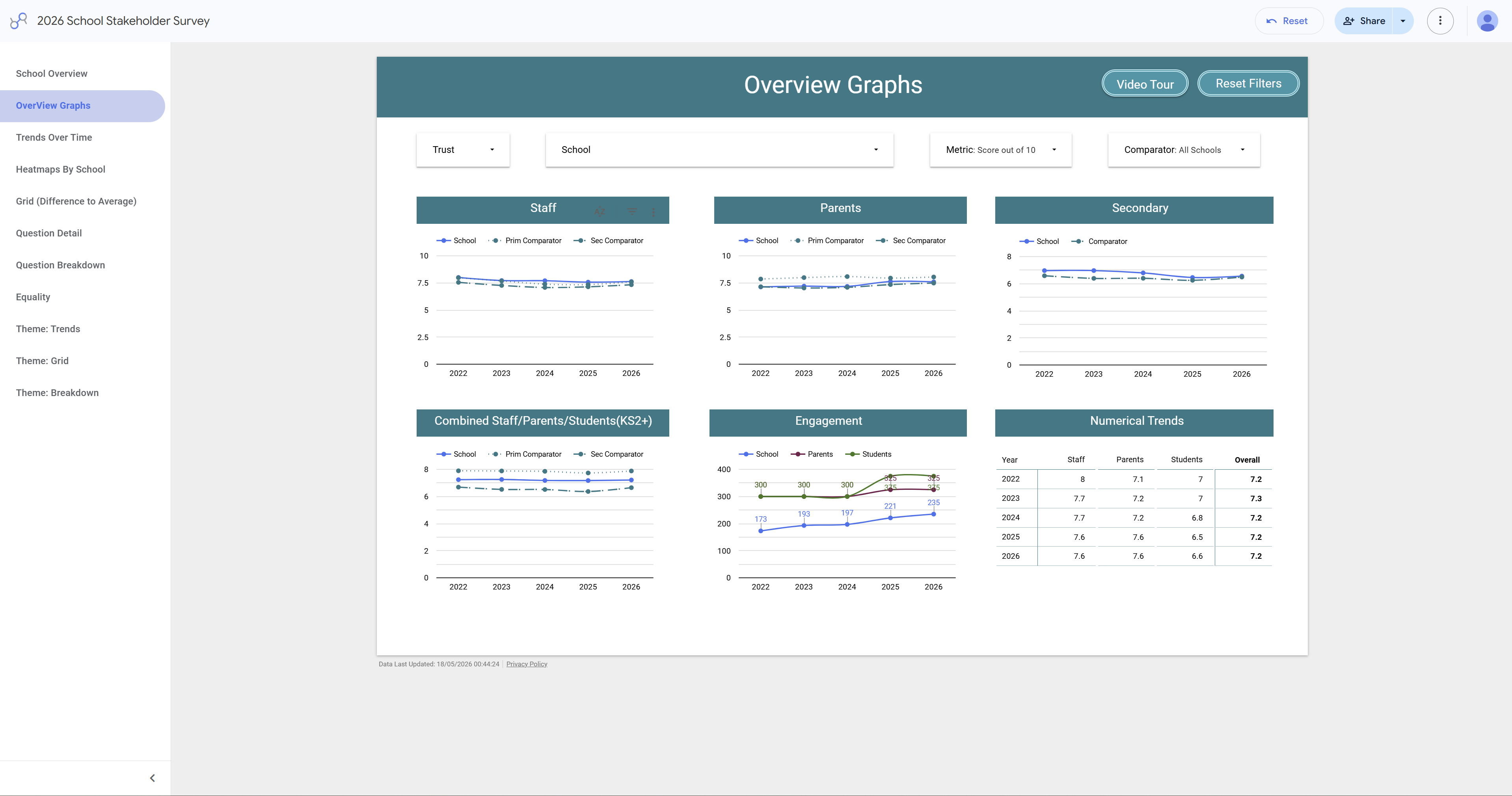The image size is (1512, 796).
Task: Open Heatmaps By School page
Action: point(82,169)
